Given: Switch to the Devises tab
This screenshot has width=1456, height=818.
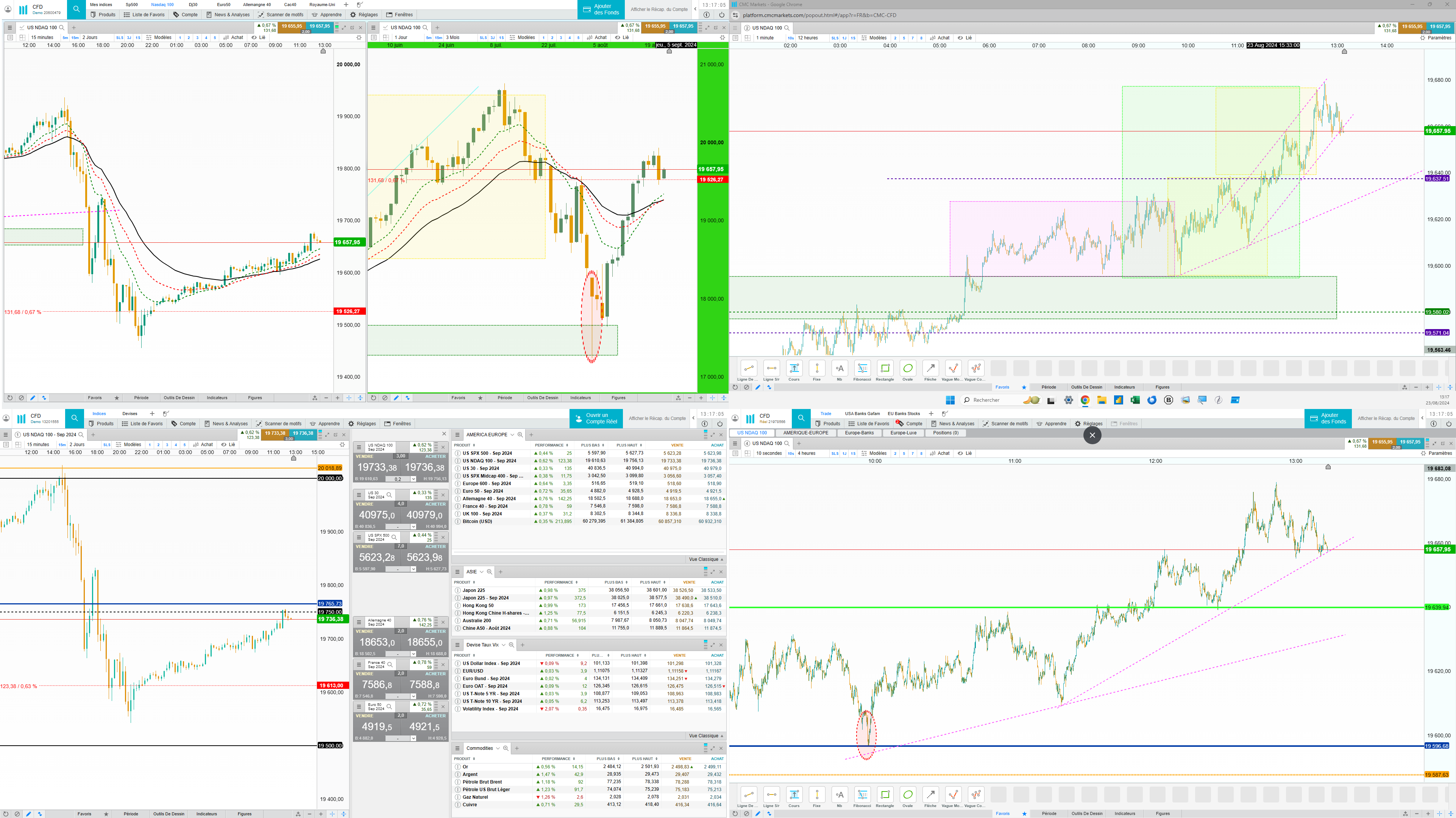Looking at the screenshot, I should coord(130,414).
